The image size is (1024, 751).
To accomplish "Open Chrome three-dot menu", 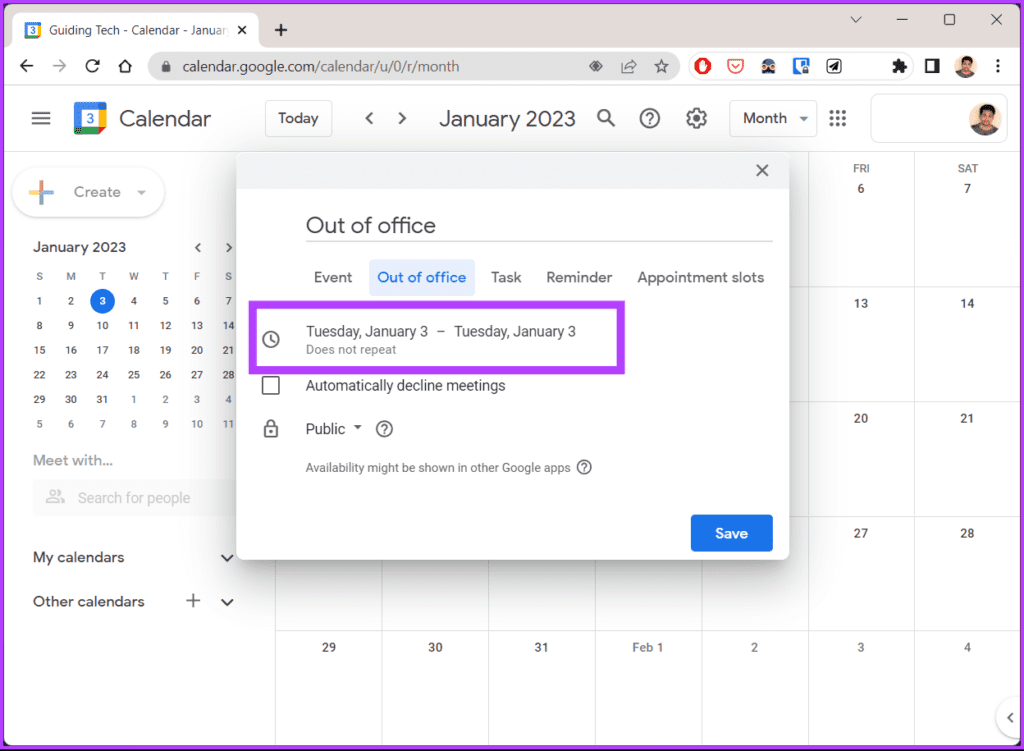I will [997, 66].
